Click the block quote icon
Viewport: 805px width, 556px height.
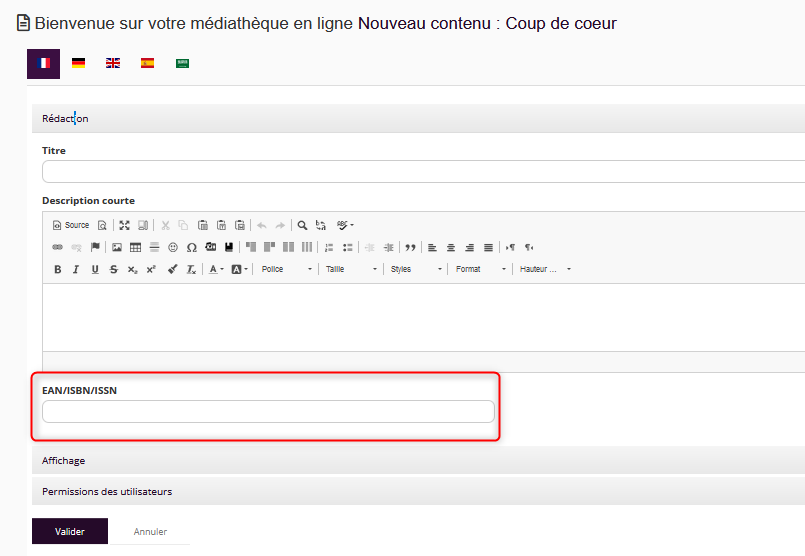410,247
